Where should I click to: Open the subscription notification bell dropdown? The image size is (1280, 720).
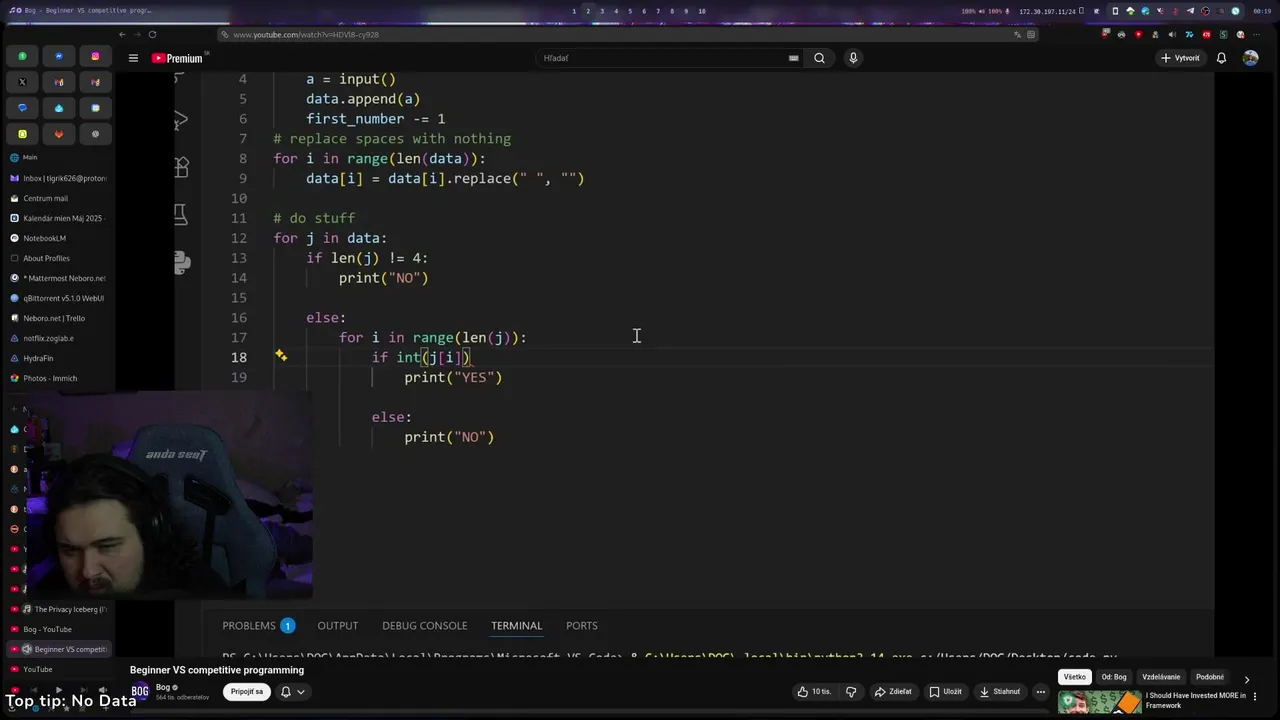coord(292,691)
